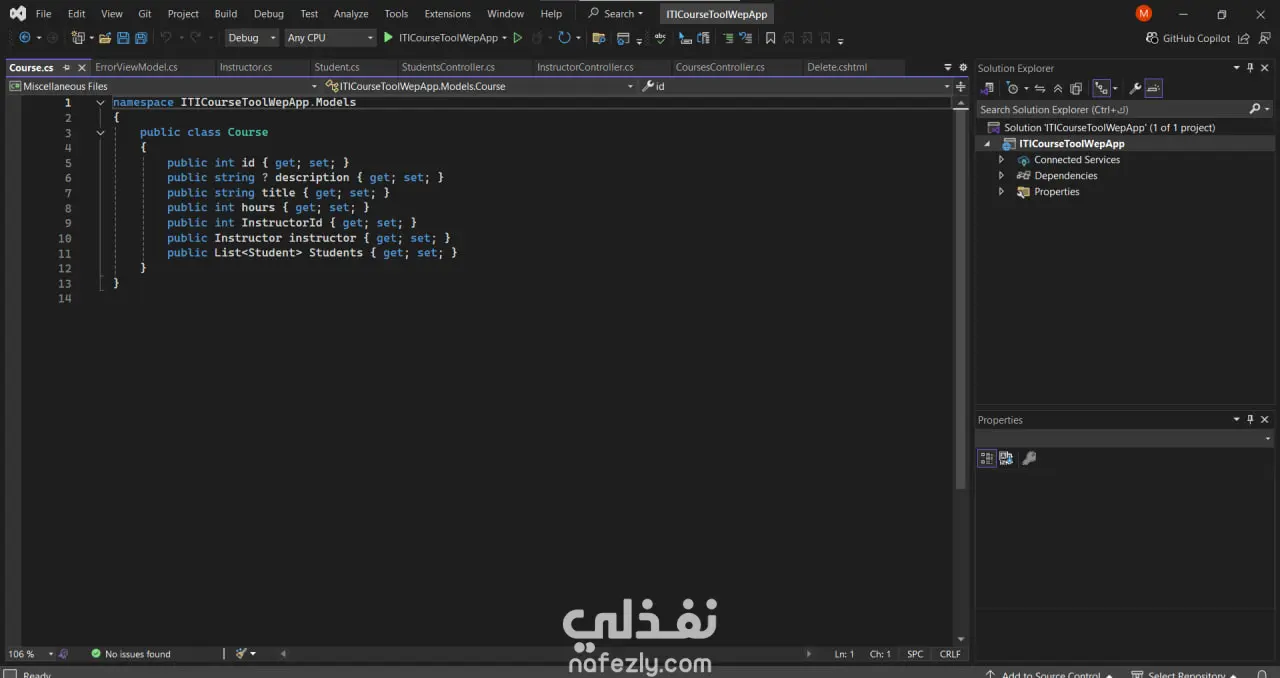The image size is (1280, 678).
Task: Click SPC indentation indicator
Action: pyautogui.click(x=915, y=654)
